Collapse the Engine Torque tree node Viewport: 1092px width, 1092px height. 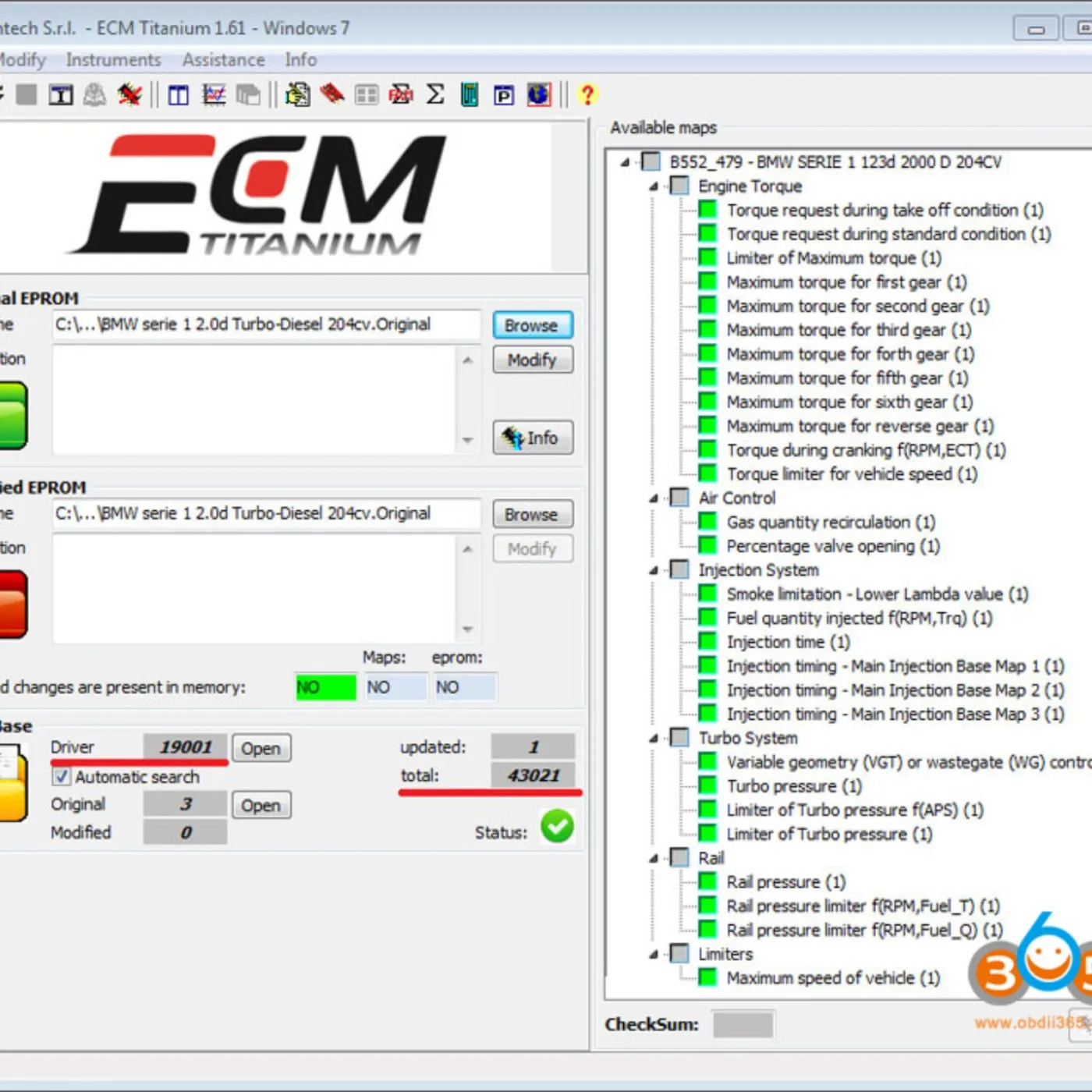tap(654, 186)
